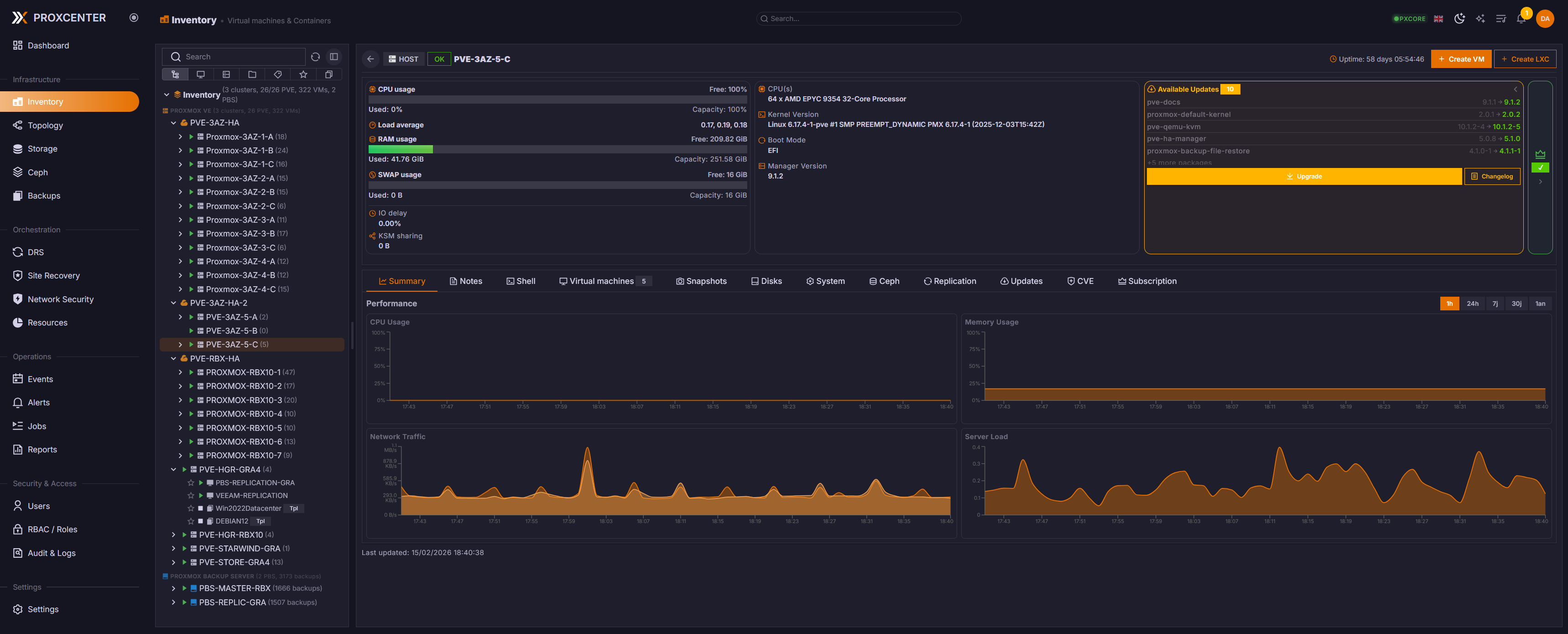Image resolution: width=1568 pixels, height=634 pixels.
Task: Open the AI assistant sparkles icon
Action: tap(1480, 19)
